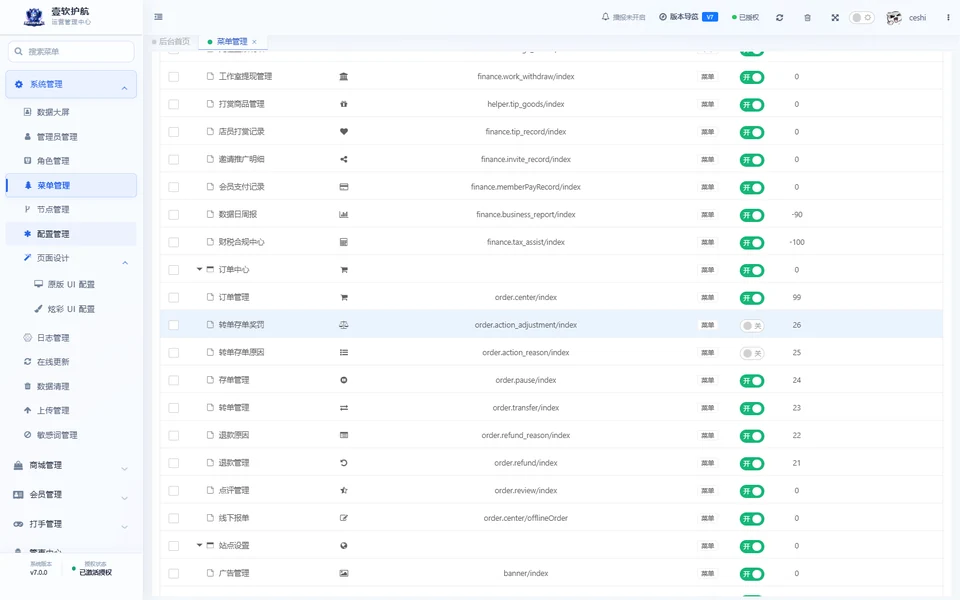Enable the 转单存单原因 status switch

coord(752,353)
